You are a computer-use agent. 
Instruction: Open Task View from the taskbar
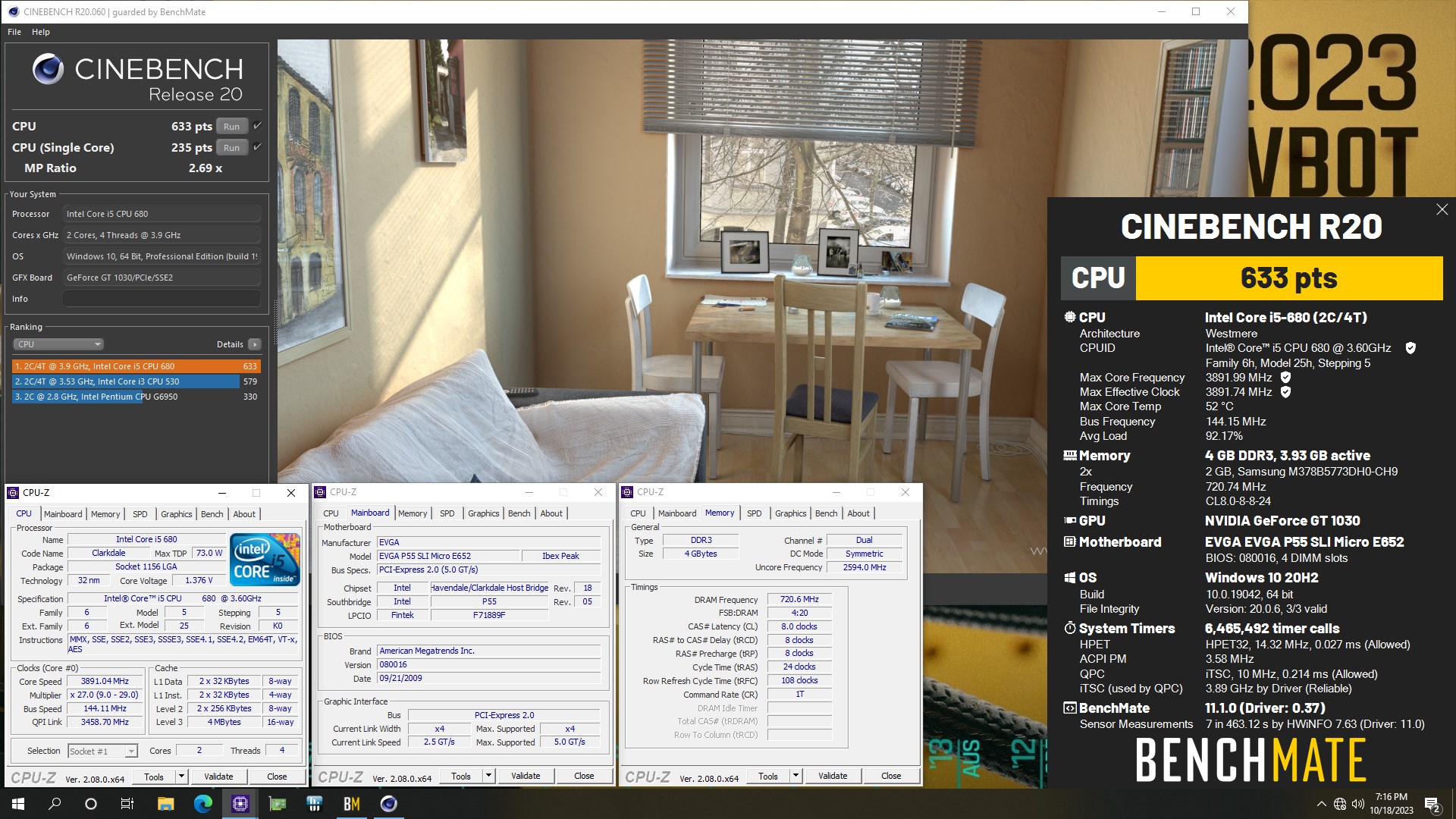127,804
